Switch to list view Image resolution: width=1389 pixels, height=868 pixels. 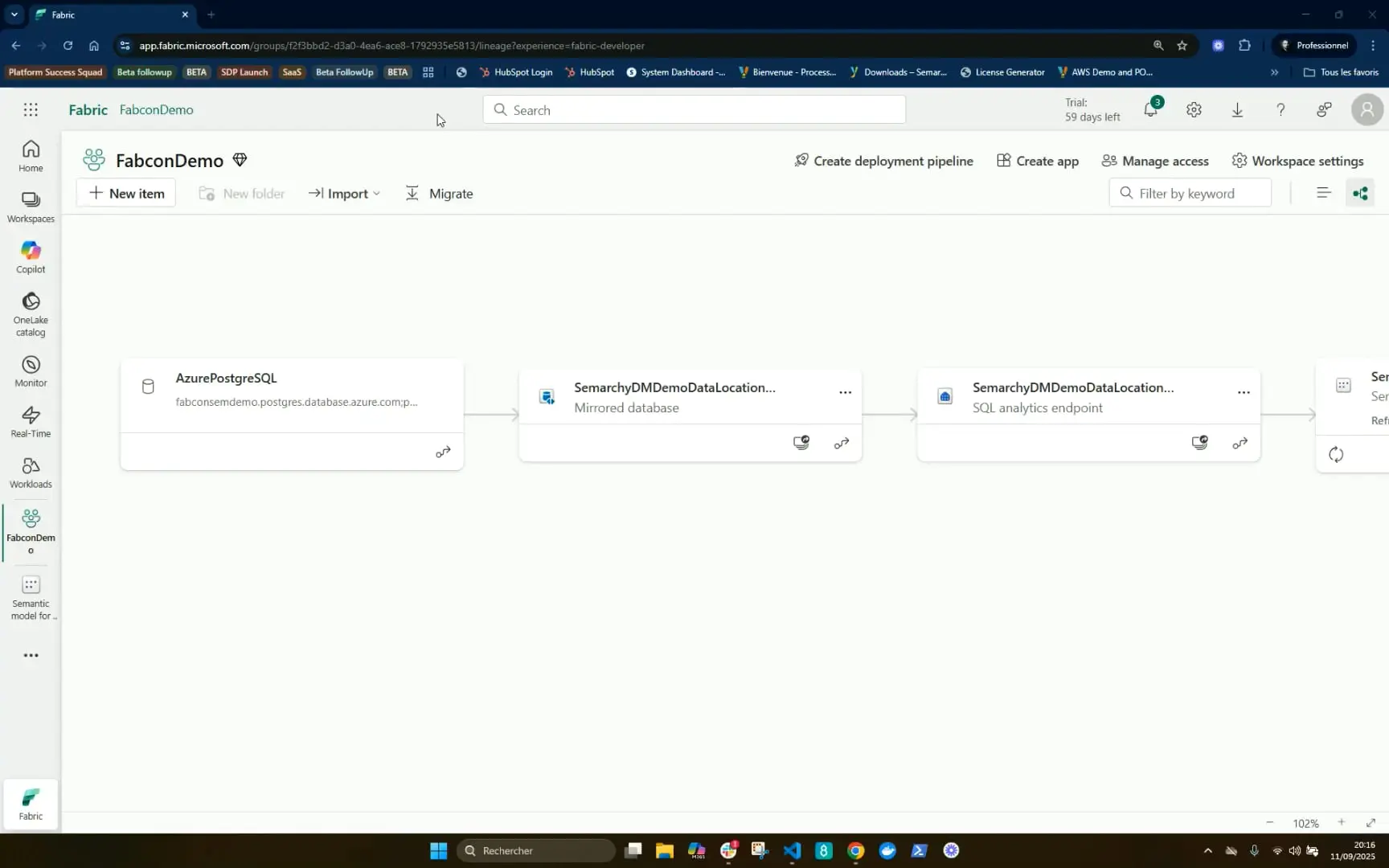coord(1323,193)
